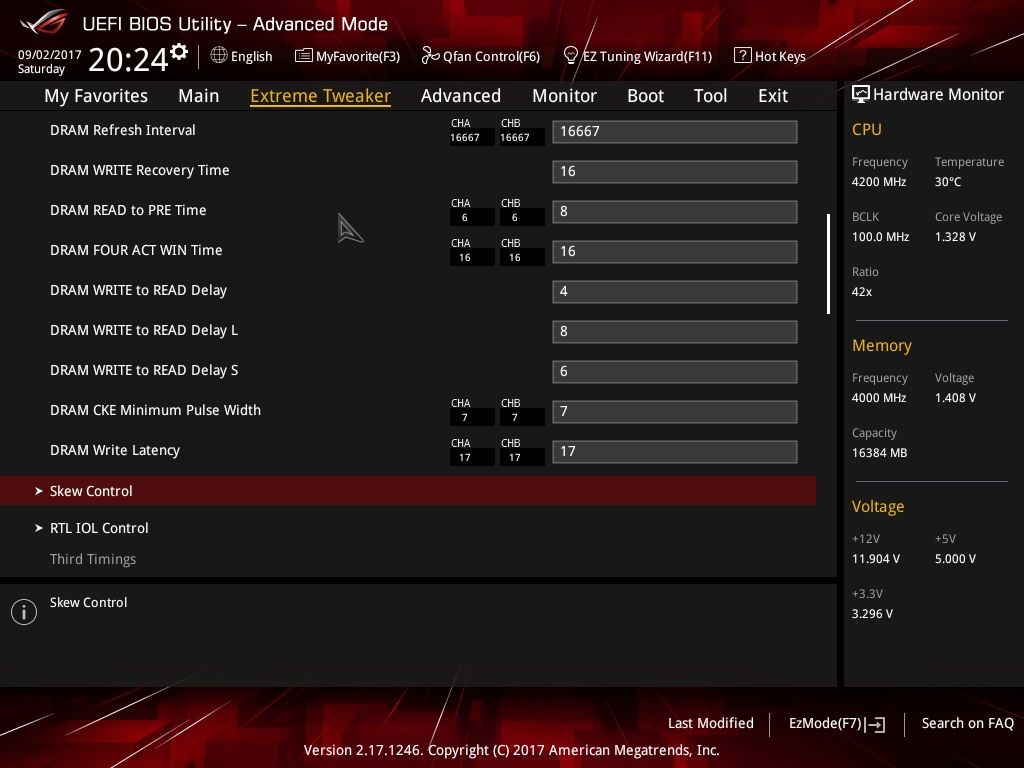Click the CPU Temperature 30°C value
This screenshot has height=768, width=1024.
click(x=948, y=182)
